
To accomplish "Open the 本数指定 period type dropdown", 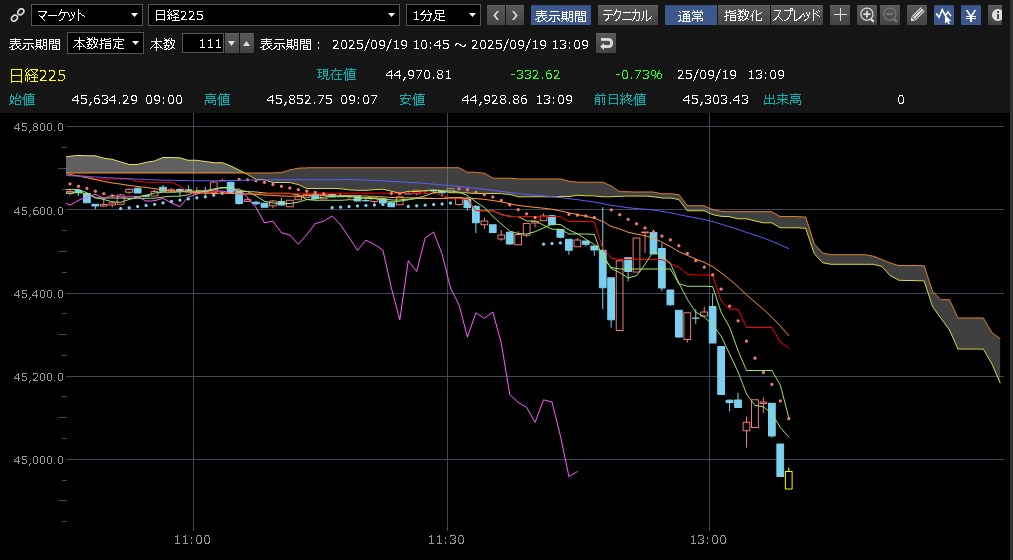I will pyautogui.click(x=105, y=44).
